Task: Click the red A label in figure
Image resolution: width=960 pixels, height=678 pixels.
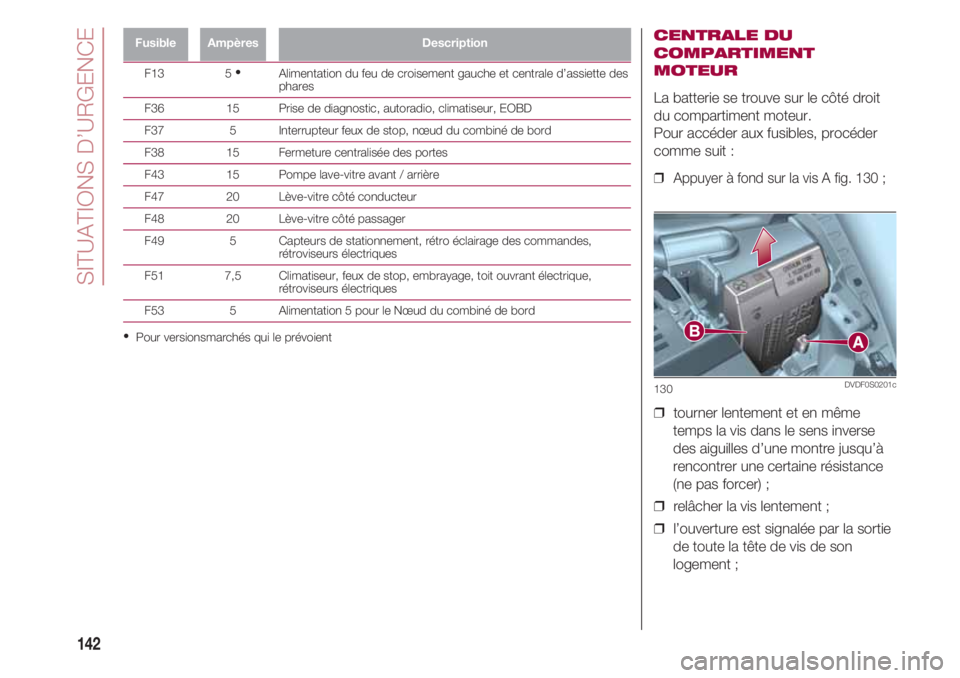Action: (x=858, y=342)
